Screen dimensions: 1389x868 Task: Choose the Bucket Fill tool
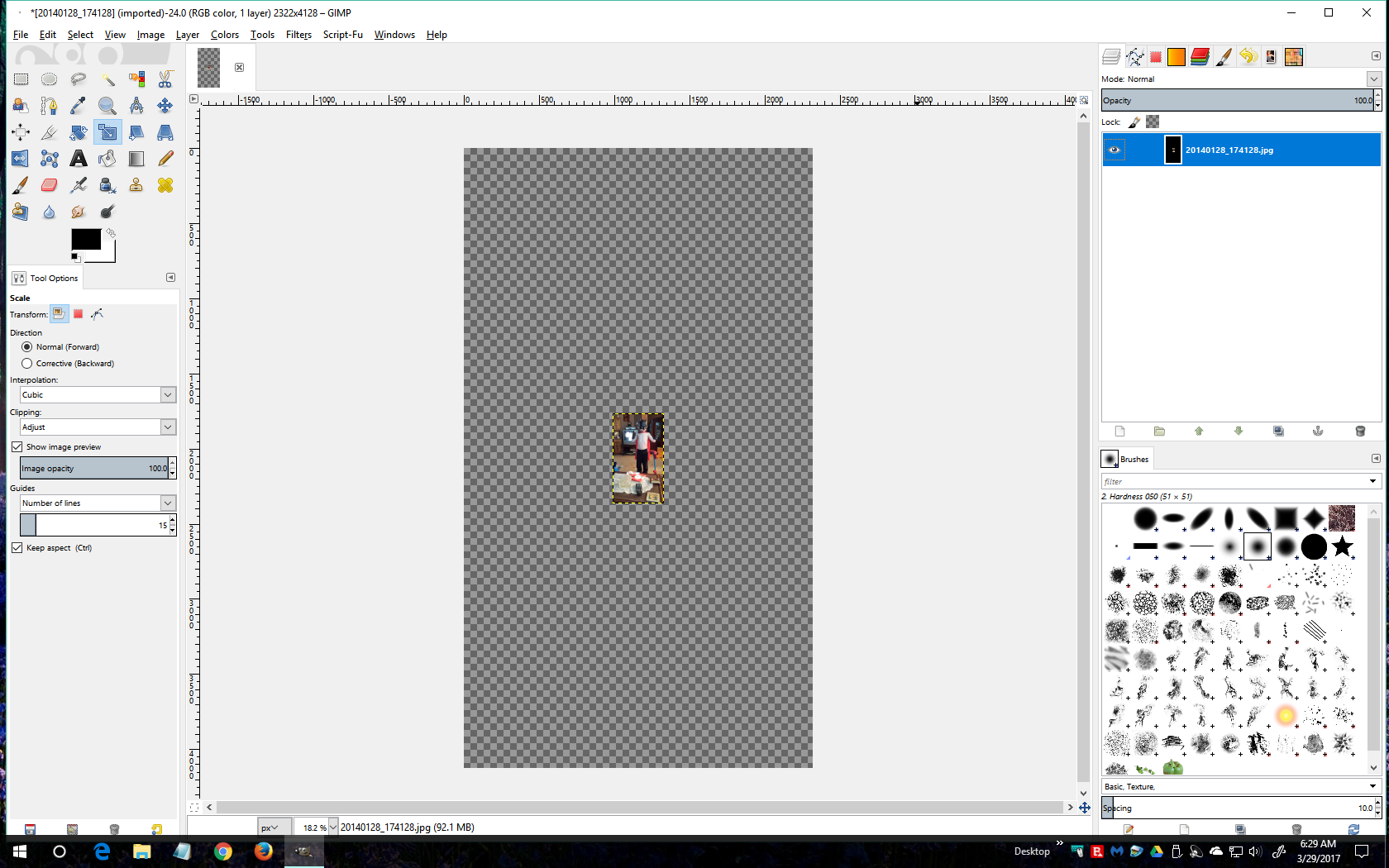107,159
